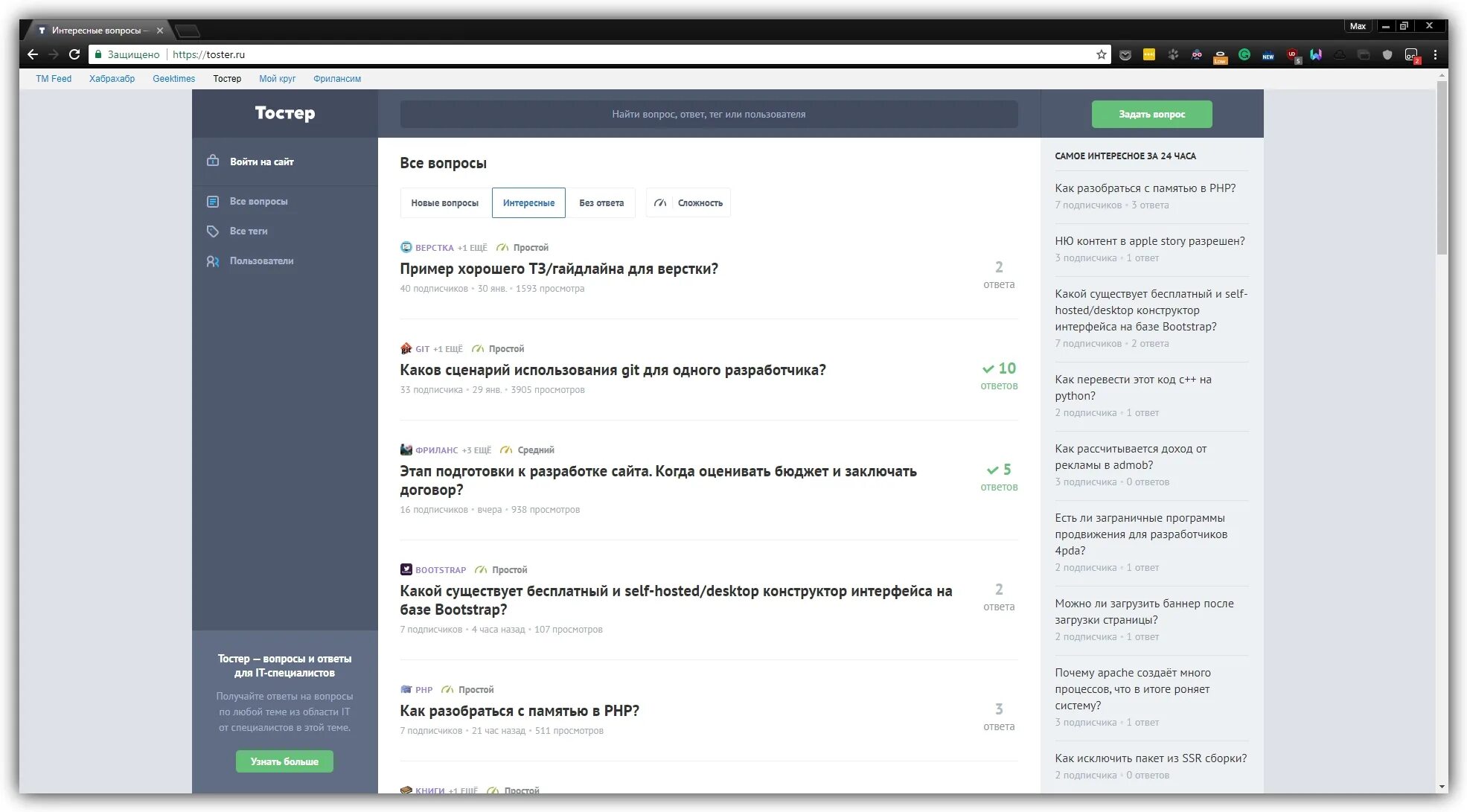Open TM Feed link in top bar
Screen dimensions: 1467x812
54,78
